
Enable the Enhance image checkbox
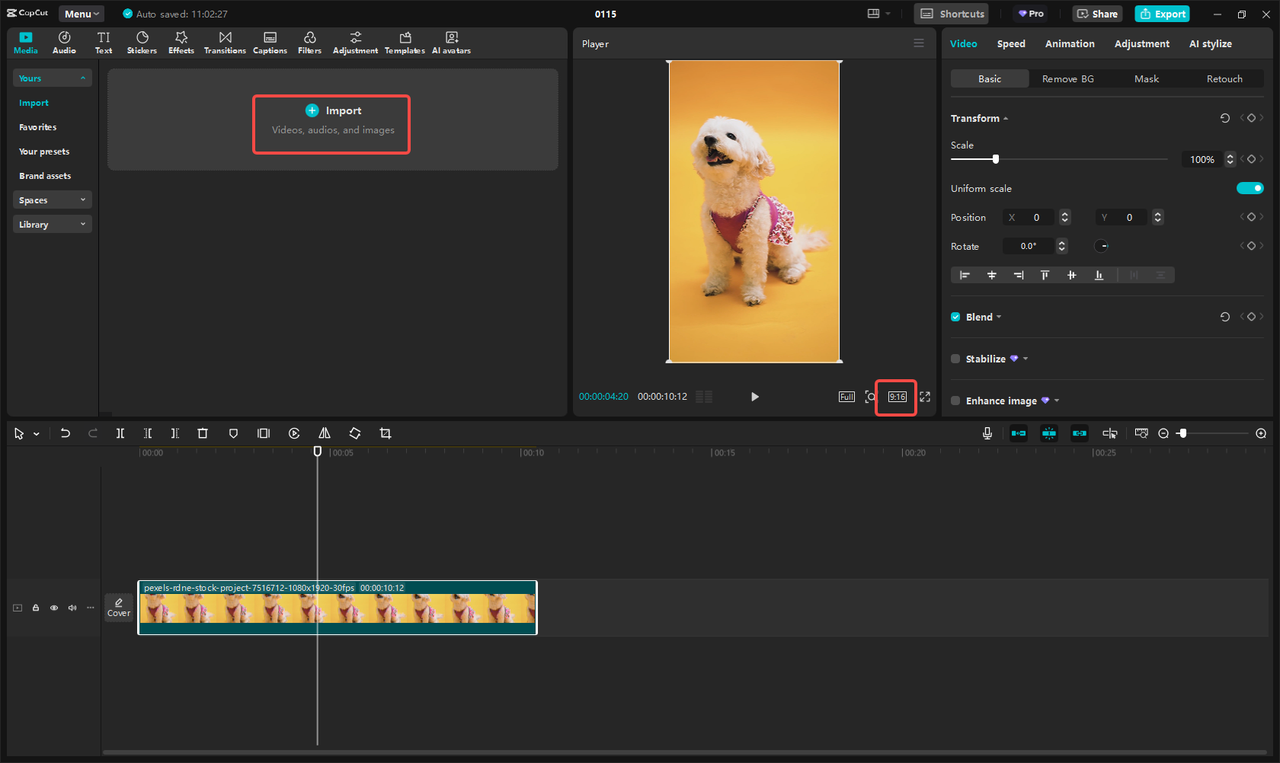[955, 400]
